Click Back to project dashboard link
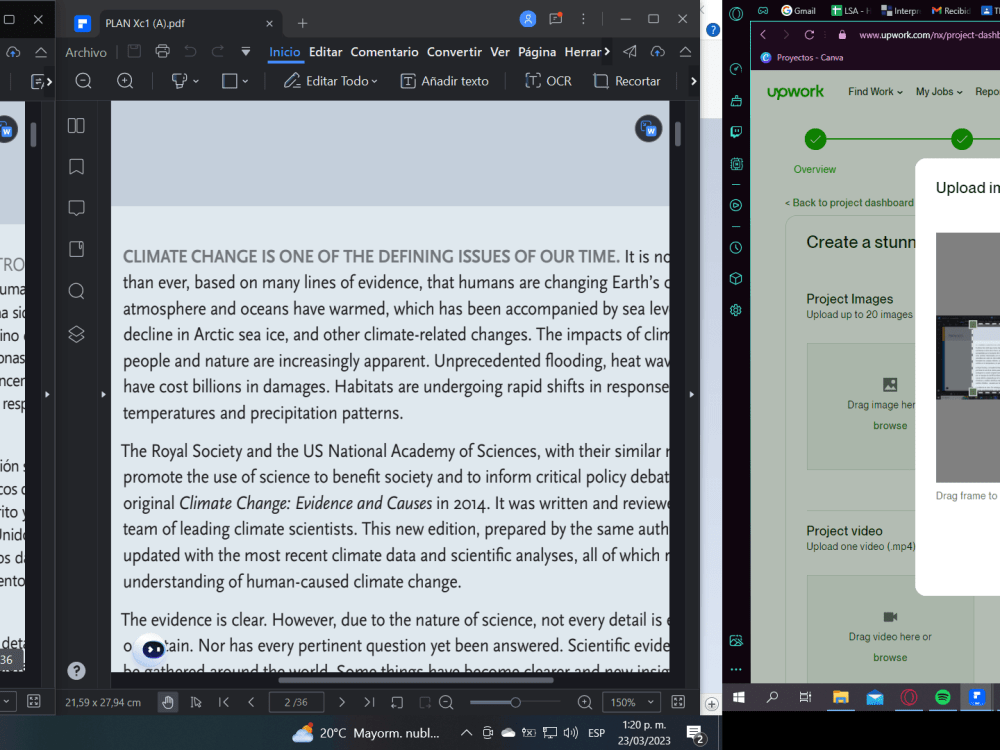 pyautogui.click(x=849, y=203)
